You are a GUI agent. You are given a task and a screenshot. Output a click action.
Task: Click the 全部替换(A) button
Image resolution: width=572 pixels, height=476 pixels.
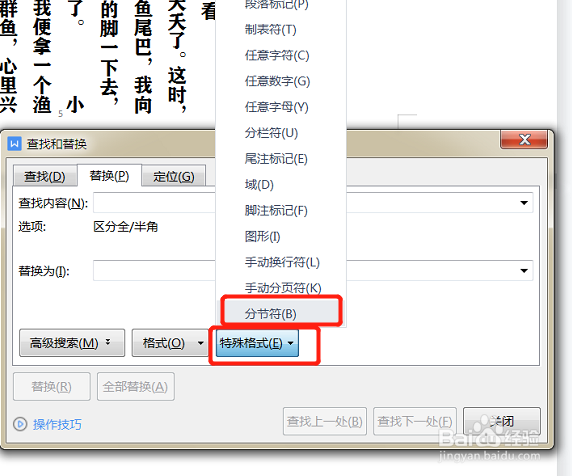(136, 387)
